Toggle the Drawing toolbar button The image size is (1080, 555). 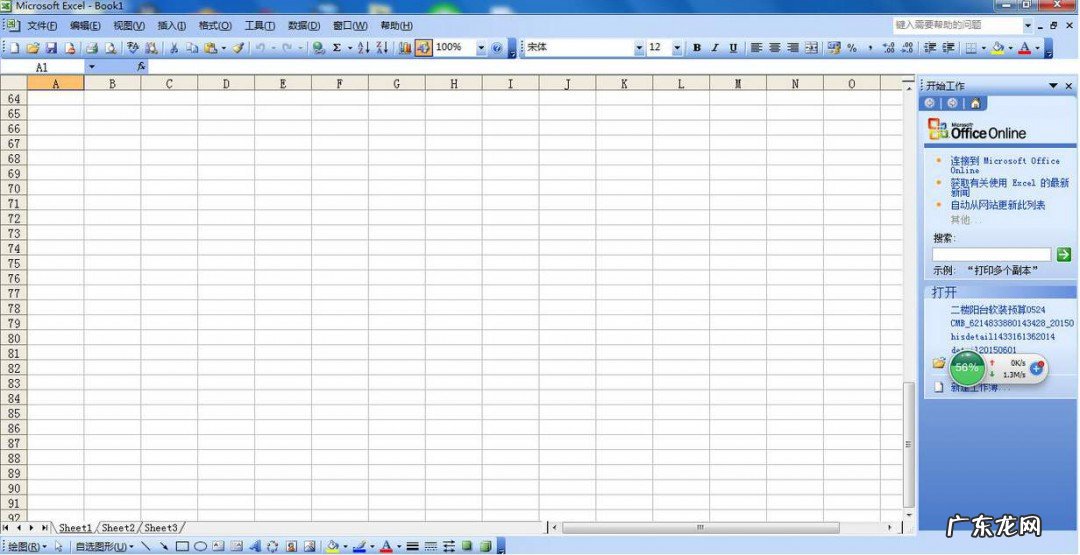[423, 48]
